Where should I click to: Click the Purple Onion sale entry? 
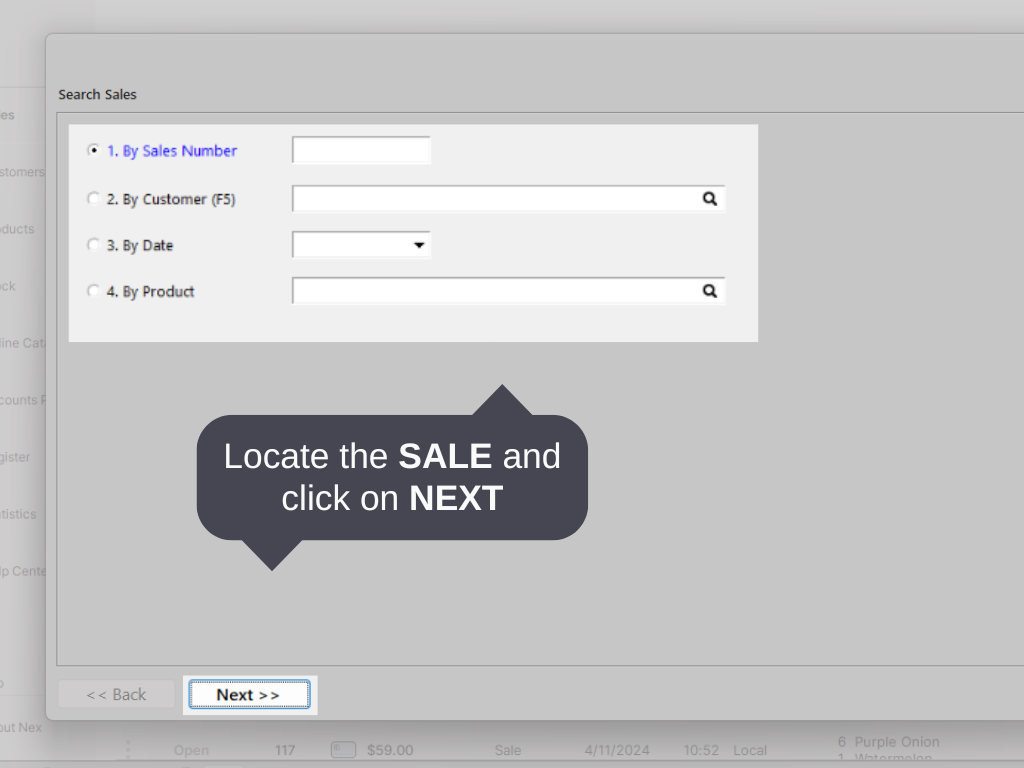[888, 742]
